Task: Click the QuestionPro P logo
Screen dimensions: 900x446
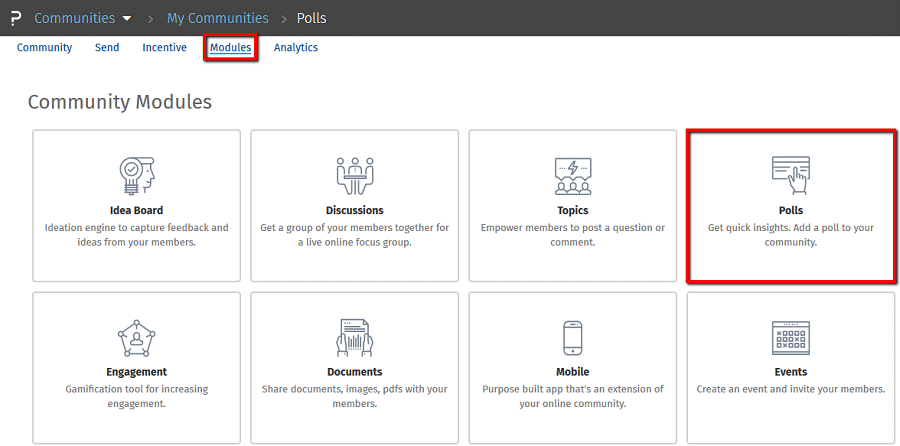Action: pos(16,18)
